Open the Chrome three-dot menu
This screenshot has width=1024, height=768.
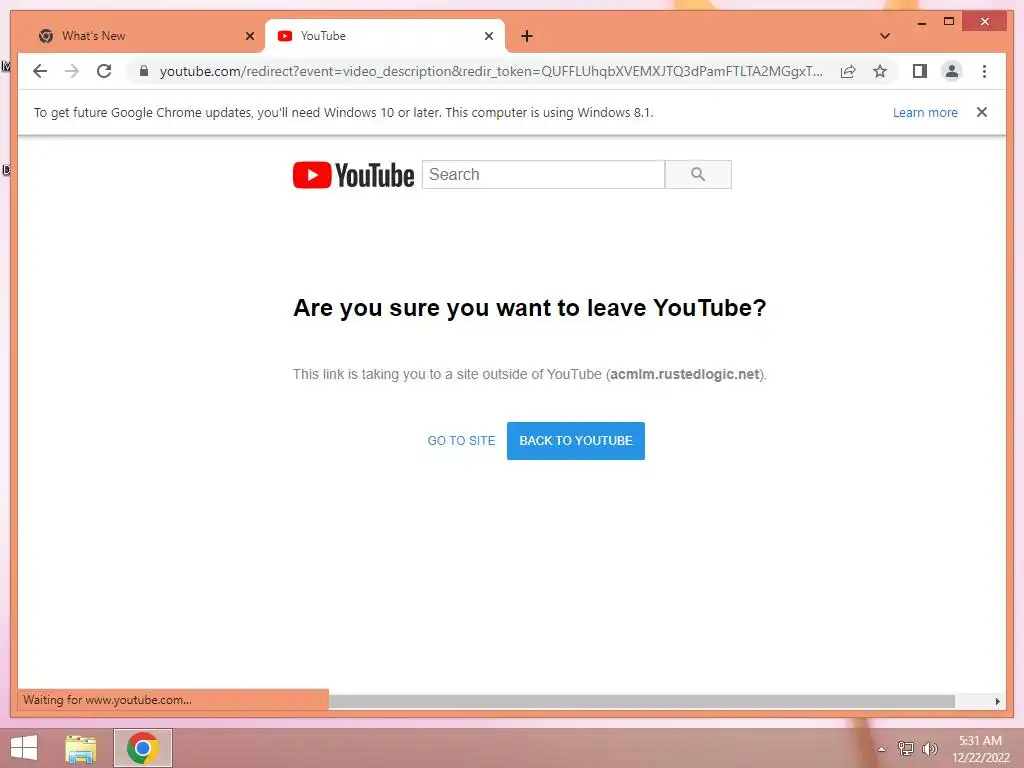pyautogui.click(x=984, y=71)
